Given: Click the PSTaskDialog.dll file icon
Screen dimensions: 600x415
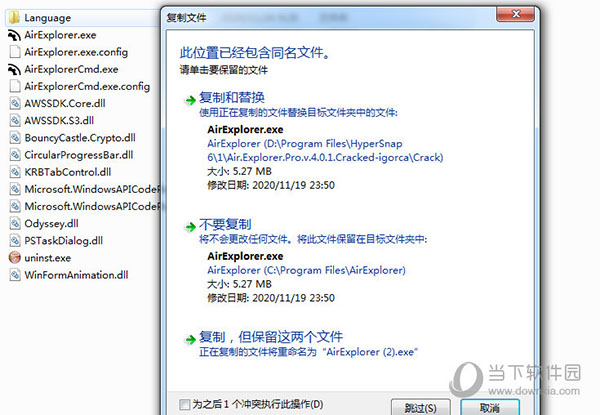Looking at the screenshot, I should click(15, 241).
